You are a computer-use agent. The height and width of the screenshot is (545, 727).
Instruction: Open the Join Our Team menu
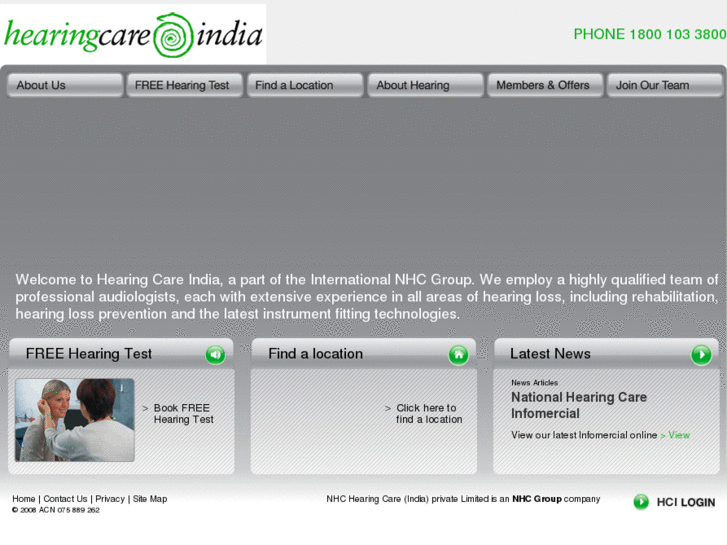coord(665,85)
